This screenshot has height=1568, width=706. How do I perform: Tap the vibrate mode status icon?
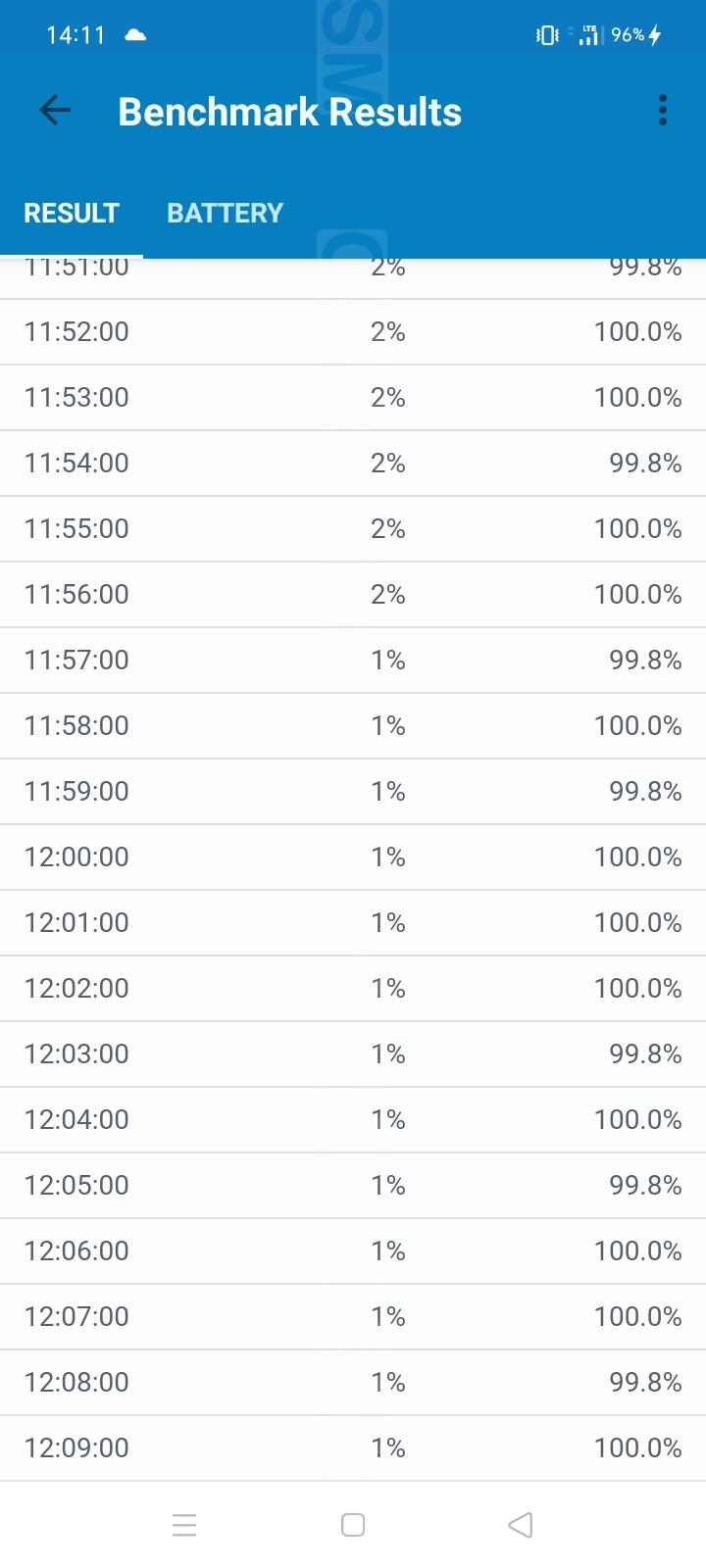[547, 35]
